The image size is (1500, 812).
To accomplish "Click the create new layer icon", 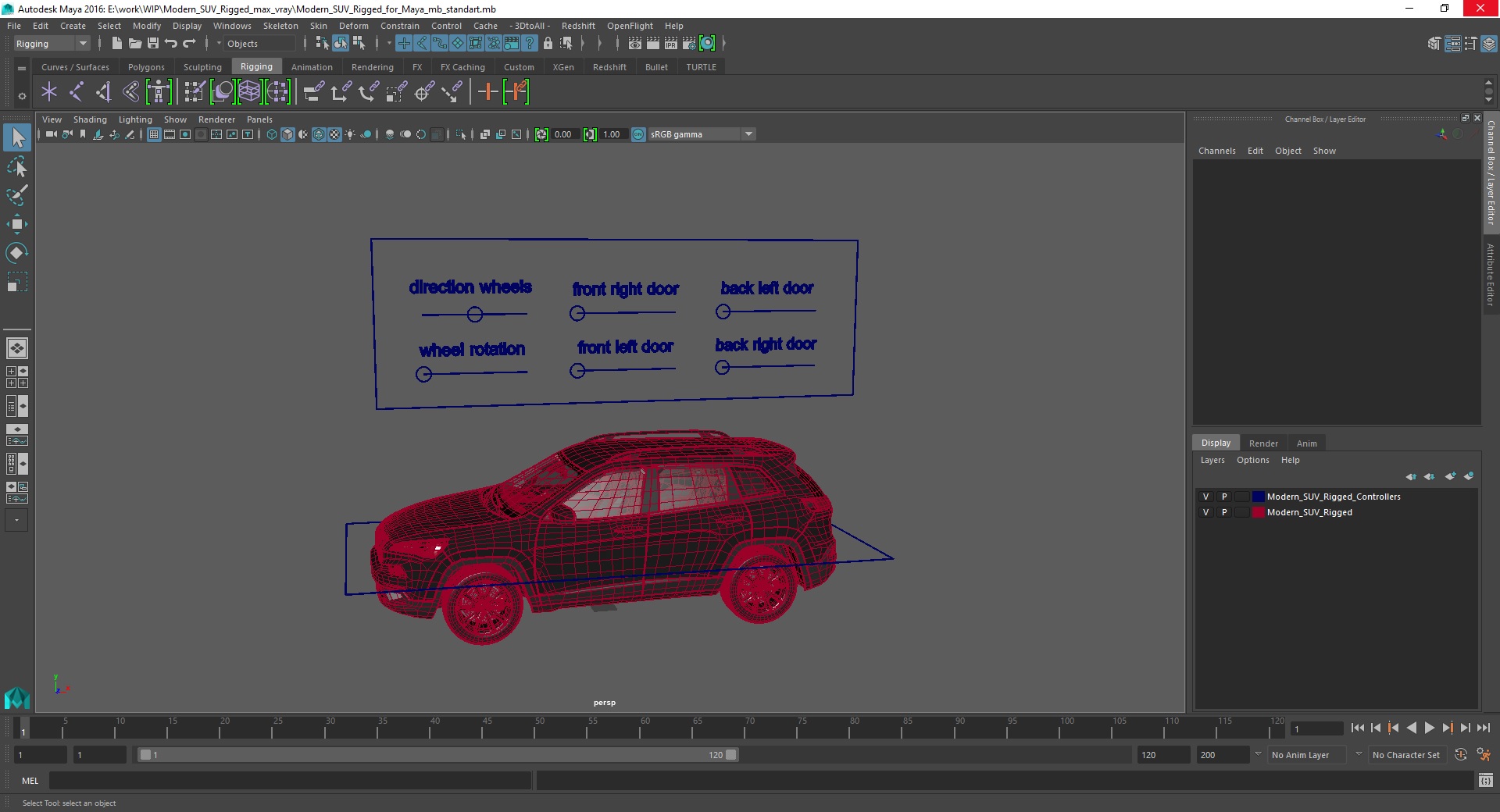I will (x=1451, y=476).
